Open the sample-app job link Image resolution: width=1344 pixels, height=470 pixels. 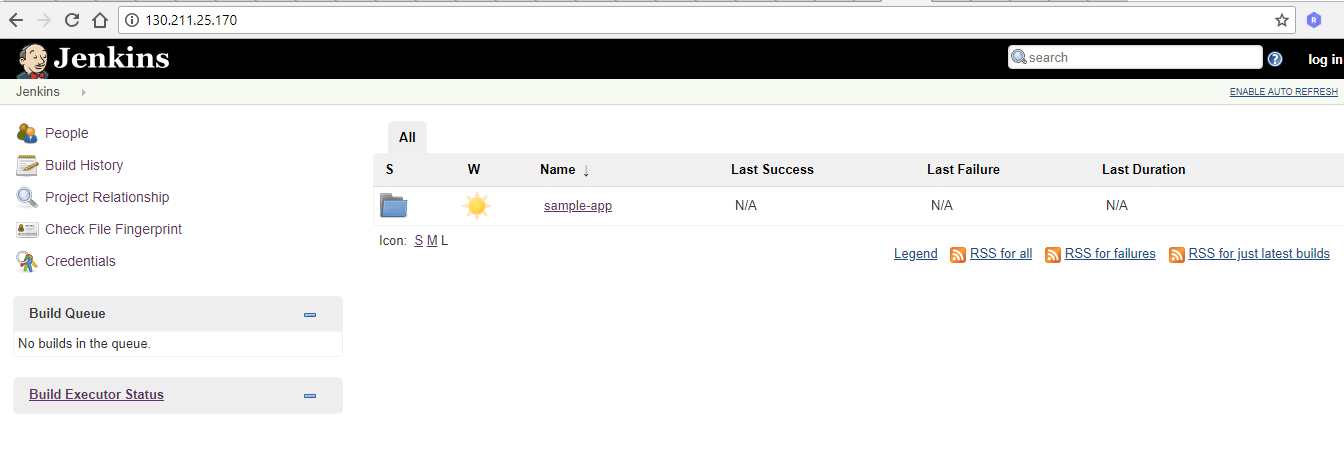pos(577,206)
